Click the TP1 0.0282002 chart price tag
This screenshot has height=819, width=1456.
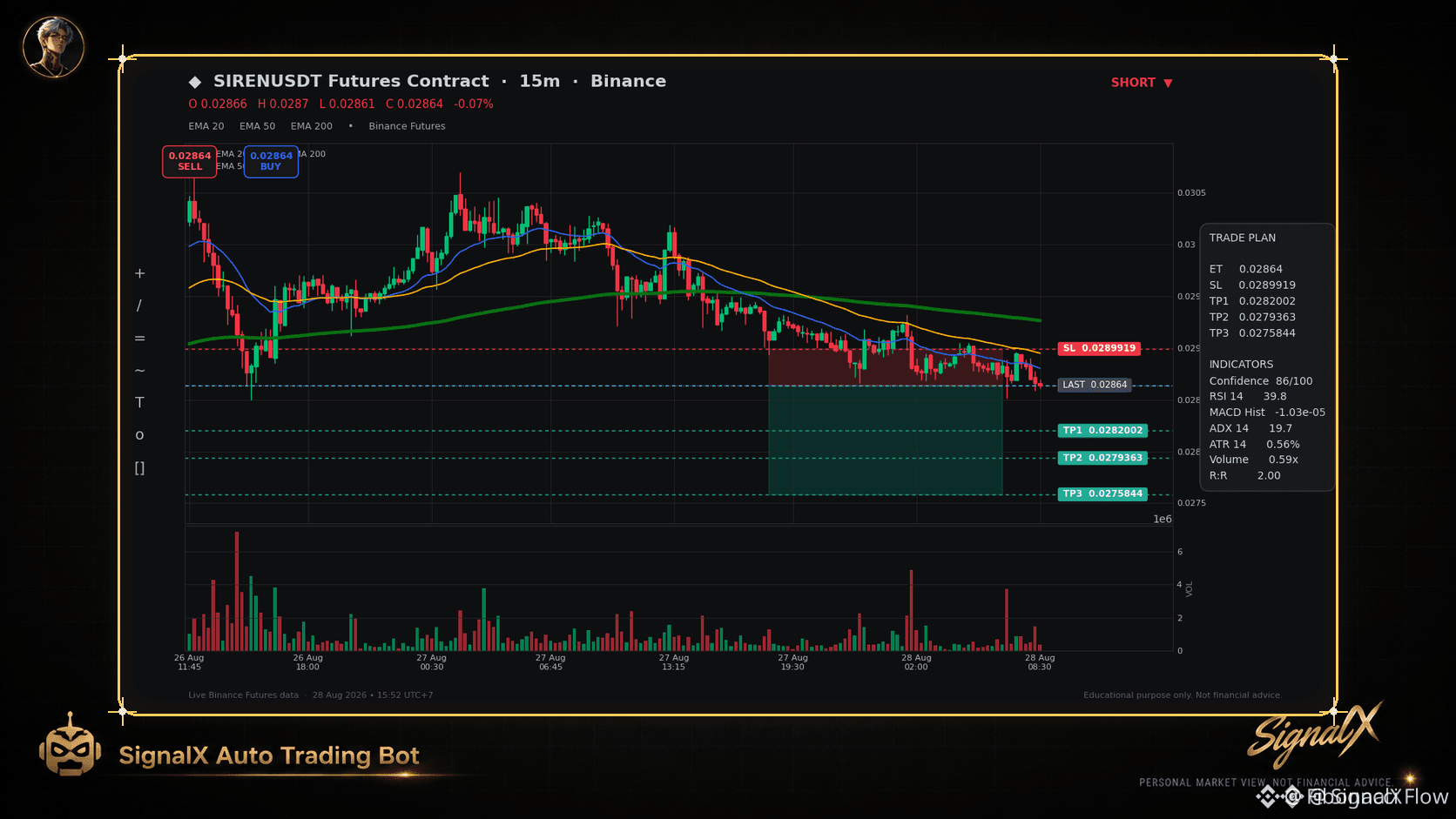[x=1102, y=431]
